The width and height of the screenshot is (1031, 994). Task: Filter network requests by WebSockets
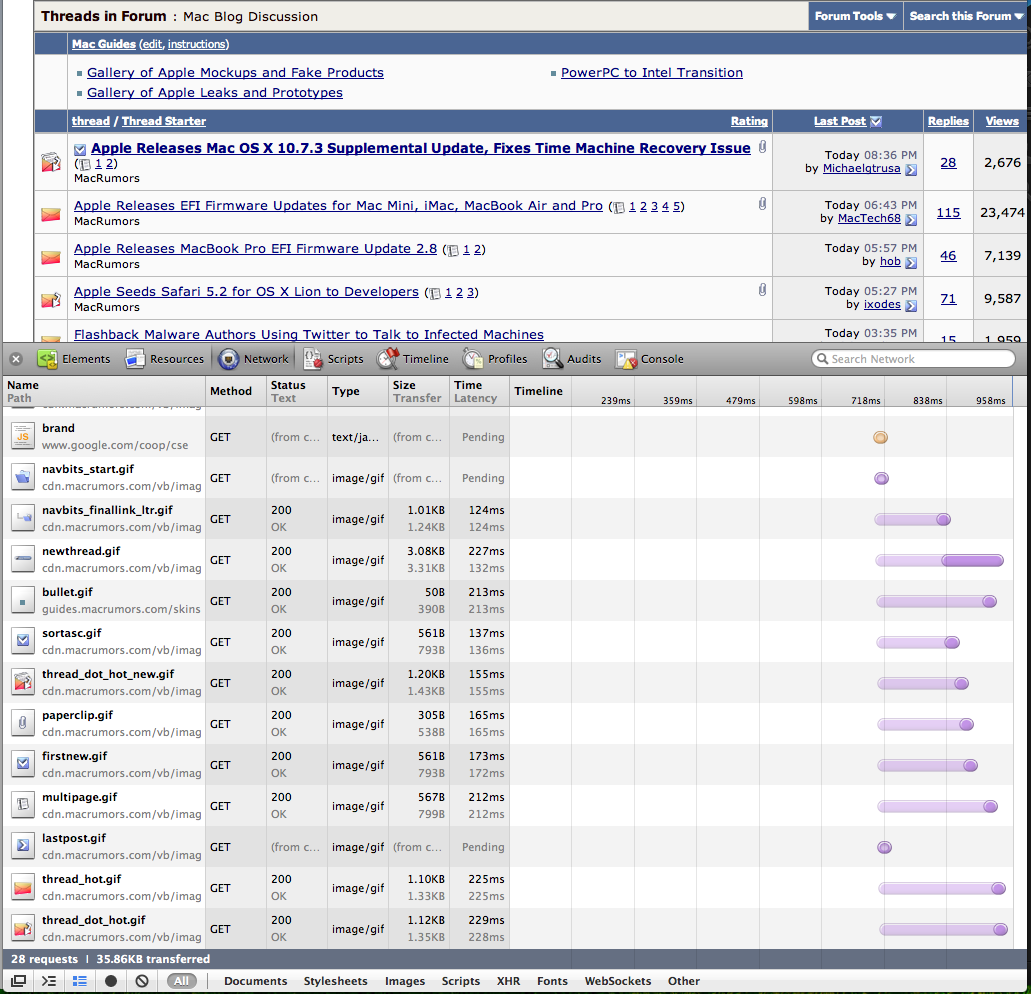(x=617, y=981)
